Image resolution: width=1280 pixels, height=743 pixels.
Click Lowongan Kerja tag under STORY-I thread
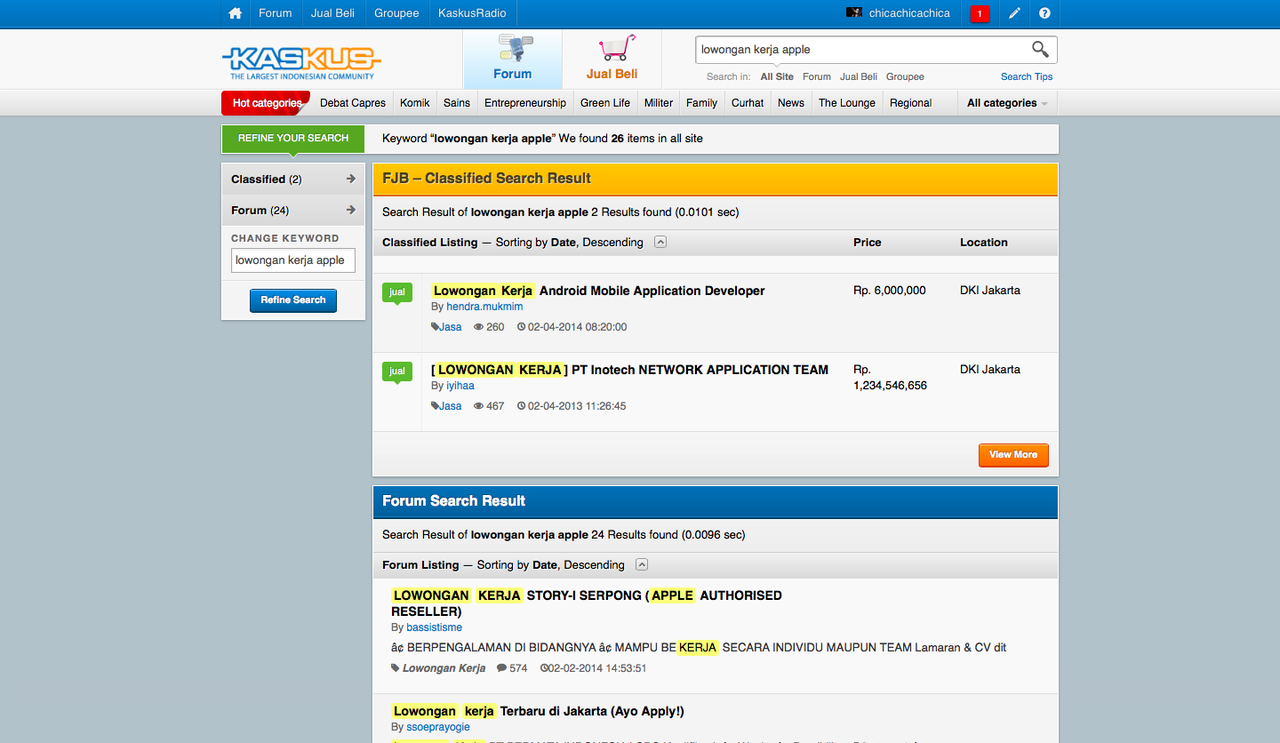(x=444, y=668)
